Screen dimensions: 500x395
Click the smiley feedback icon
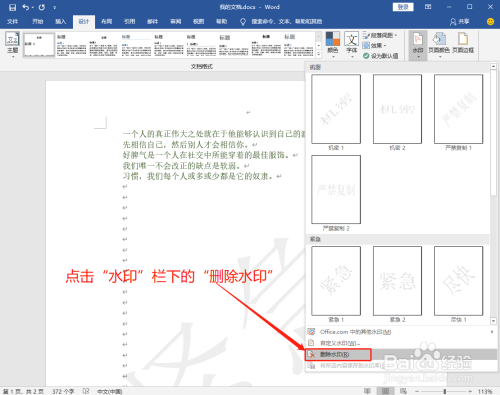pyautogui.click(x=490, y=22)
